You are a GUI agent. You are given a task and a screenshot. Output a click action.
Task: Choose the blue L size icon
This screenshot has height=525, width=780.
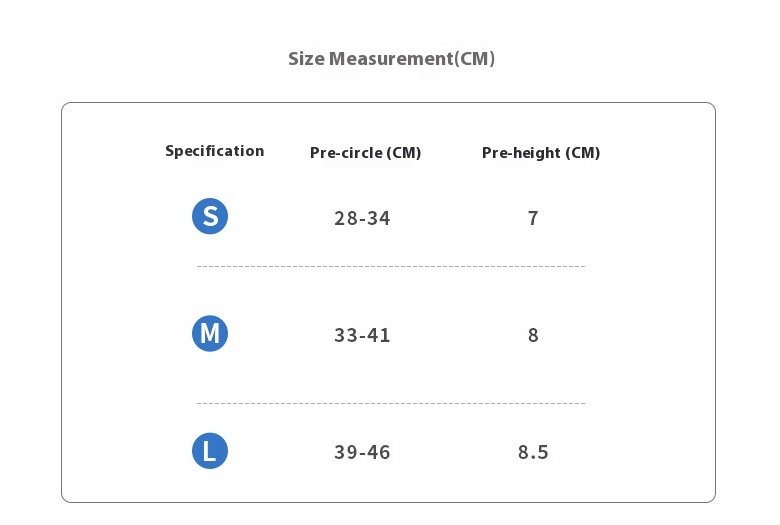(x=210, y=451)
